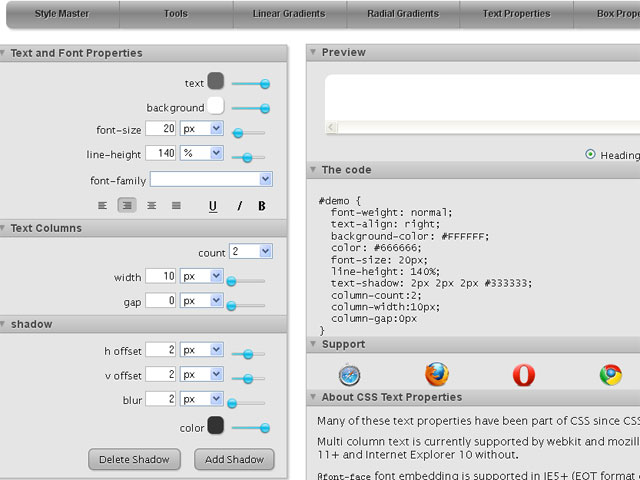Collapse Text and Font Properties panel

point(2,53)
